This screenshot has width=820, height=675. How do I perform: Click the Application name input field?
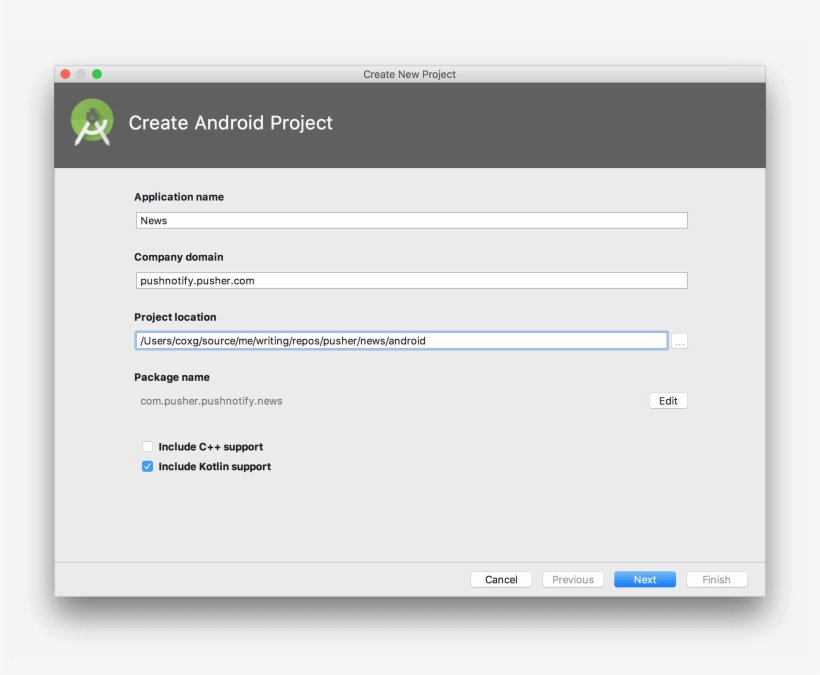coord(410,220)
